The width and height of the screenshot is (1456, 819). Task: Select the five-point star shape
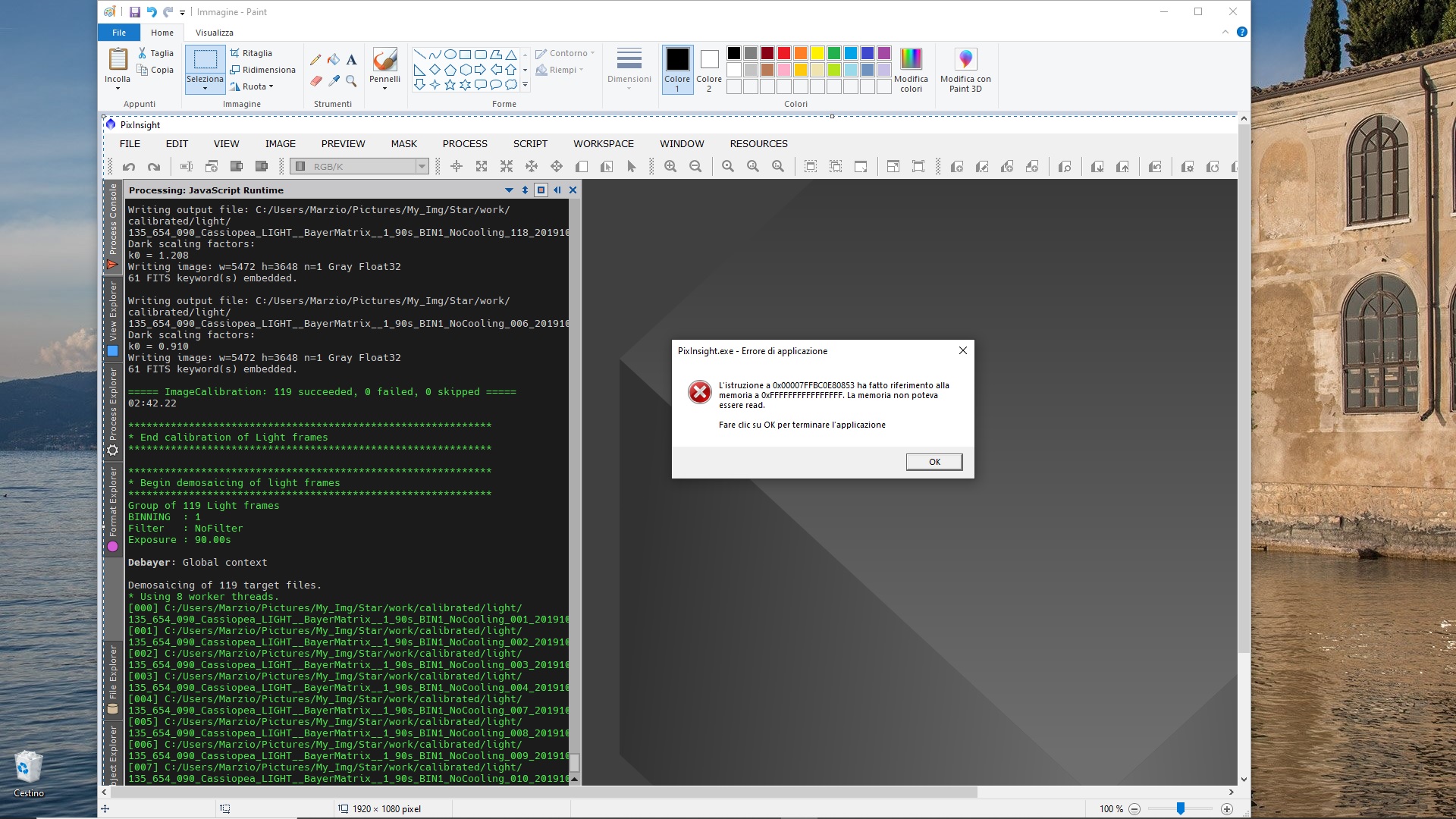[x=450, y=85]
